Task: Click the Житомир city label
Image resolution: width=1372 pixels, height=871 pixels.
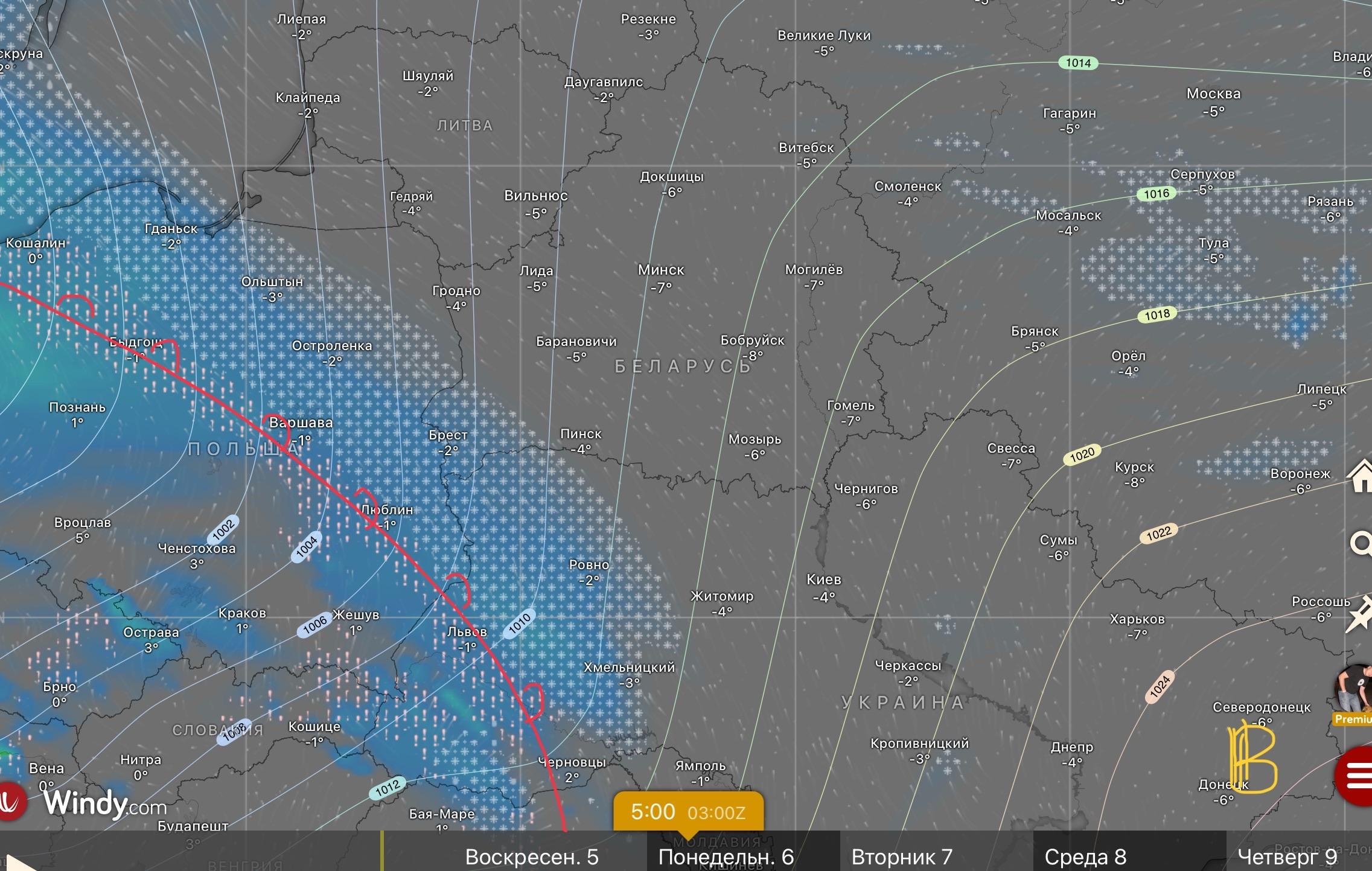Action: click(722, 596)
